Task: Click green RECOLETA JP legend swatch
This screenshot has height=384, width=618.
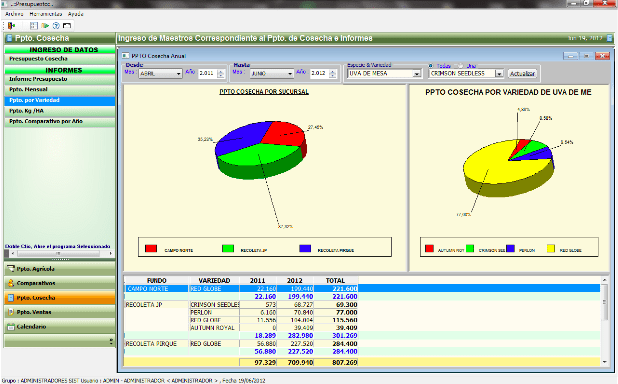Action: (228, 248)
